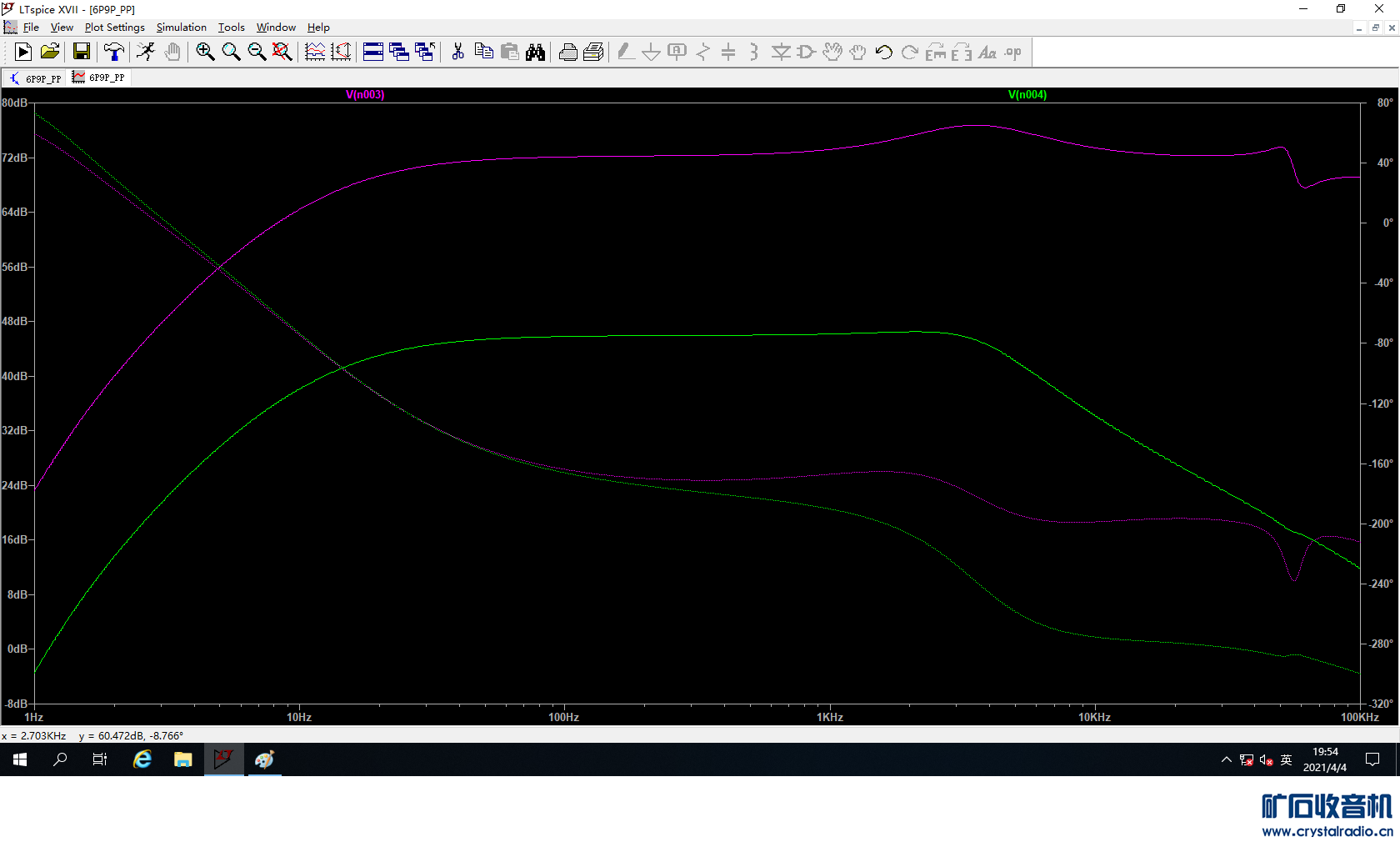Click the SPICE directive .op icon

[x=1013, y=52]
